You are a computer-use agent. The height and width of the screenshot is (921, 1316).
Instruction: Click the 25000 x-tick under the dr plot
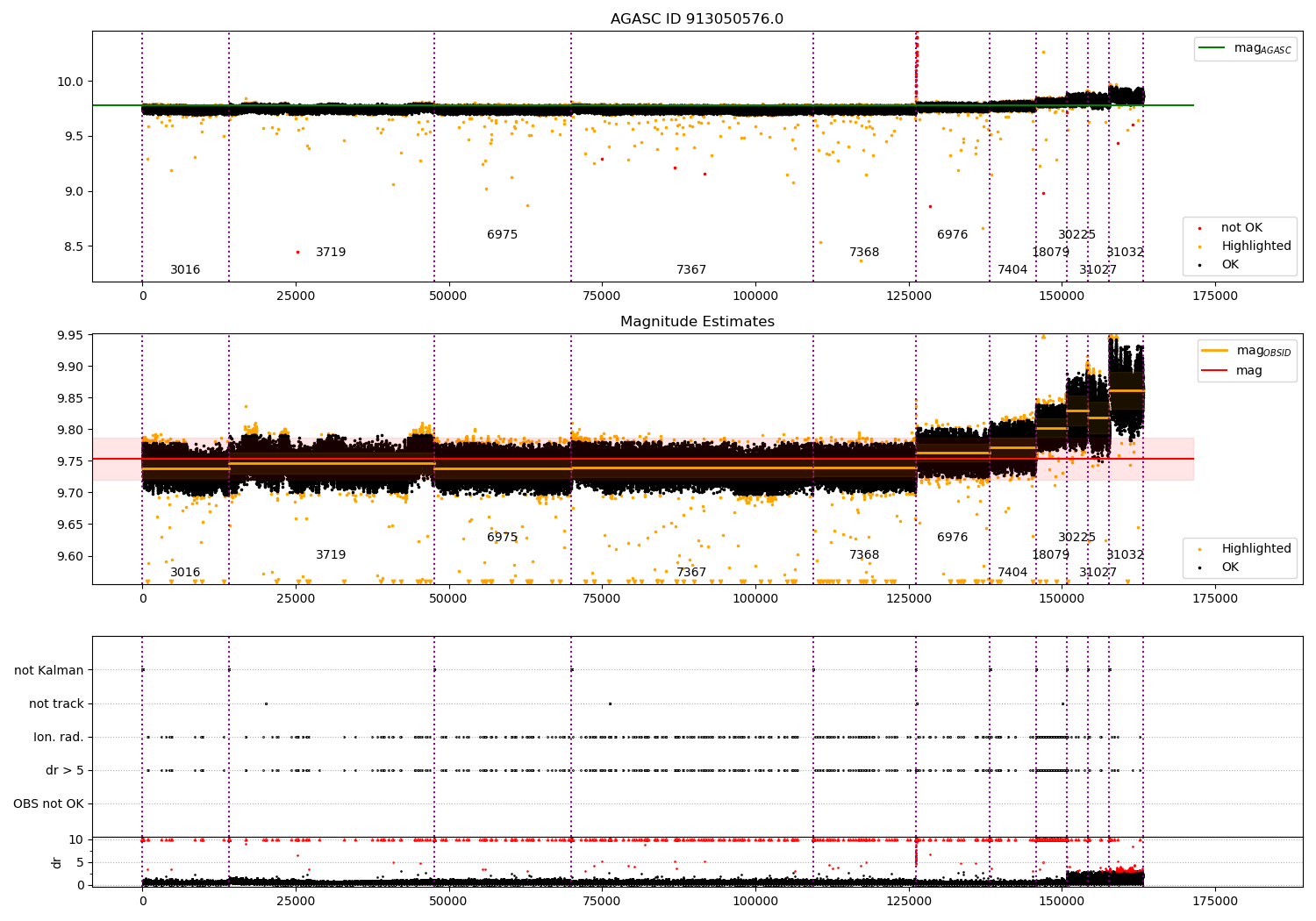(296, 902)
